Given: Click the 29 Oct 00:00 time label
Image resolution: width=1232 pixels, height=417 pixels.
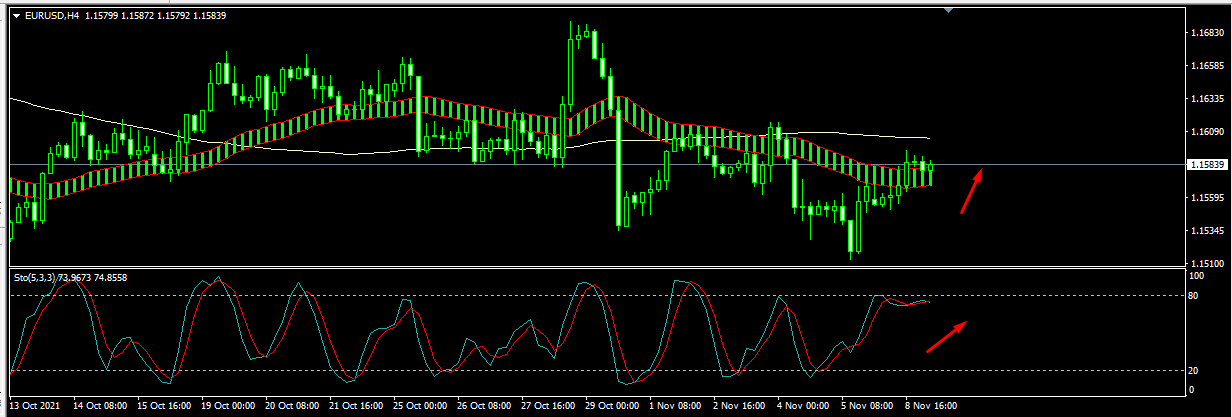Looking at the screenshot, I should pyautogui.click(x=614, y=406).
